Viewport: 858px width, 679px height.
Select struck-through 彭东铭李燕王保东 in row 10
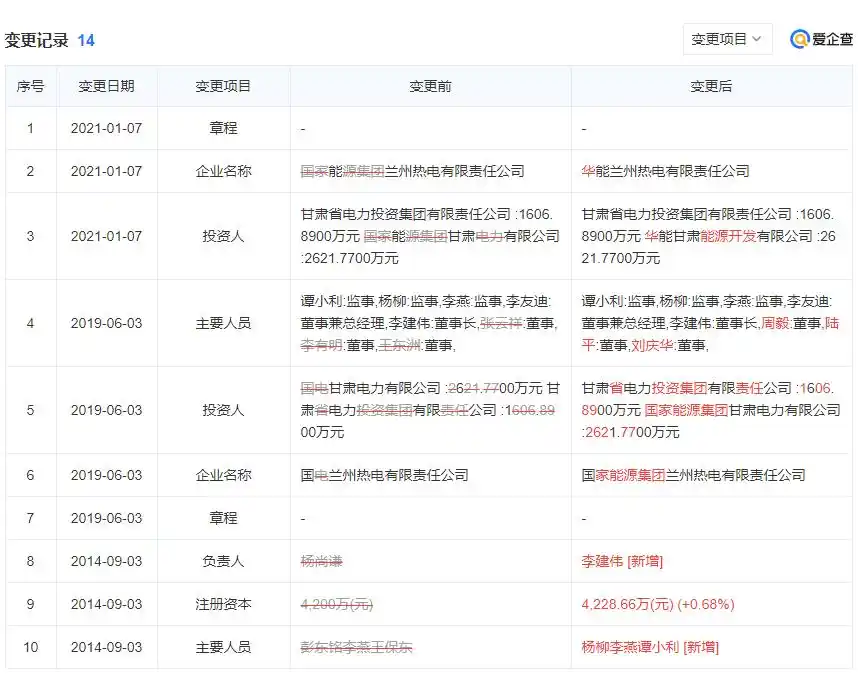tap(356, 647)
